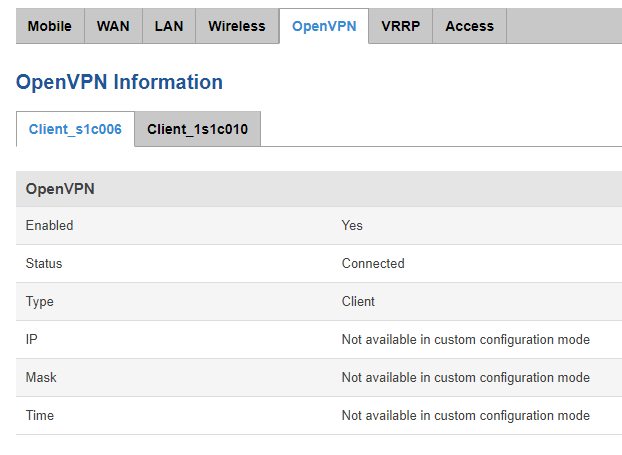Click the Mask row's unavailable message
The width and height of the screenshot is (622, 455).
click(x=466, y=377)
